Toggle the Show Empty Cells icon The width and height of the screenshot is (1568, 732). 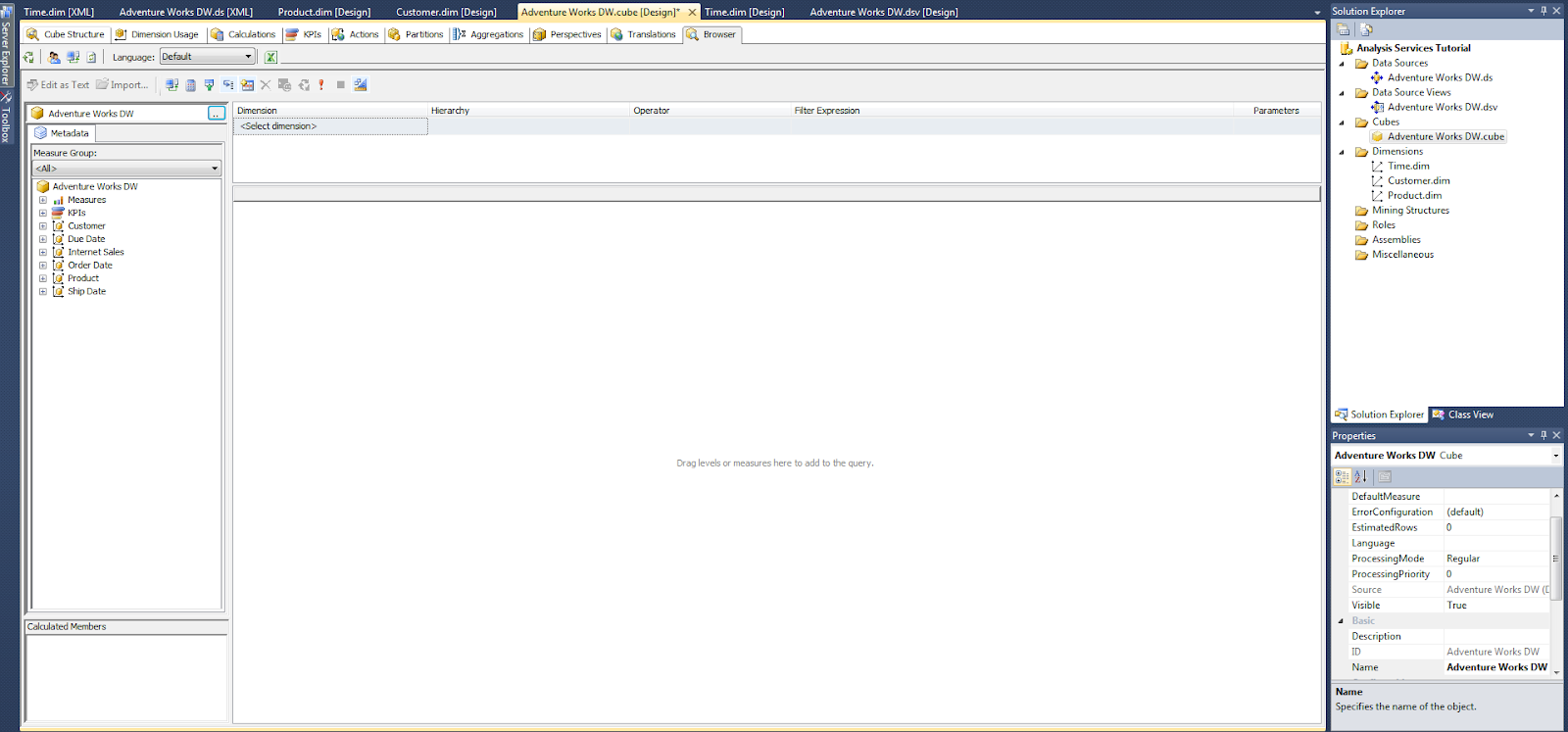point(210,85)
